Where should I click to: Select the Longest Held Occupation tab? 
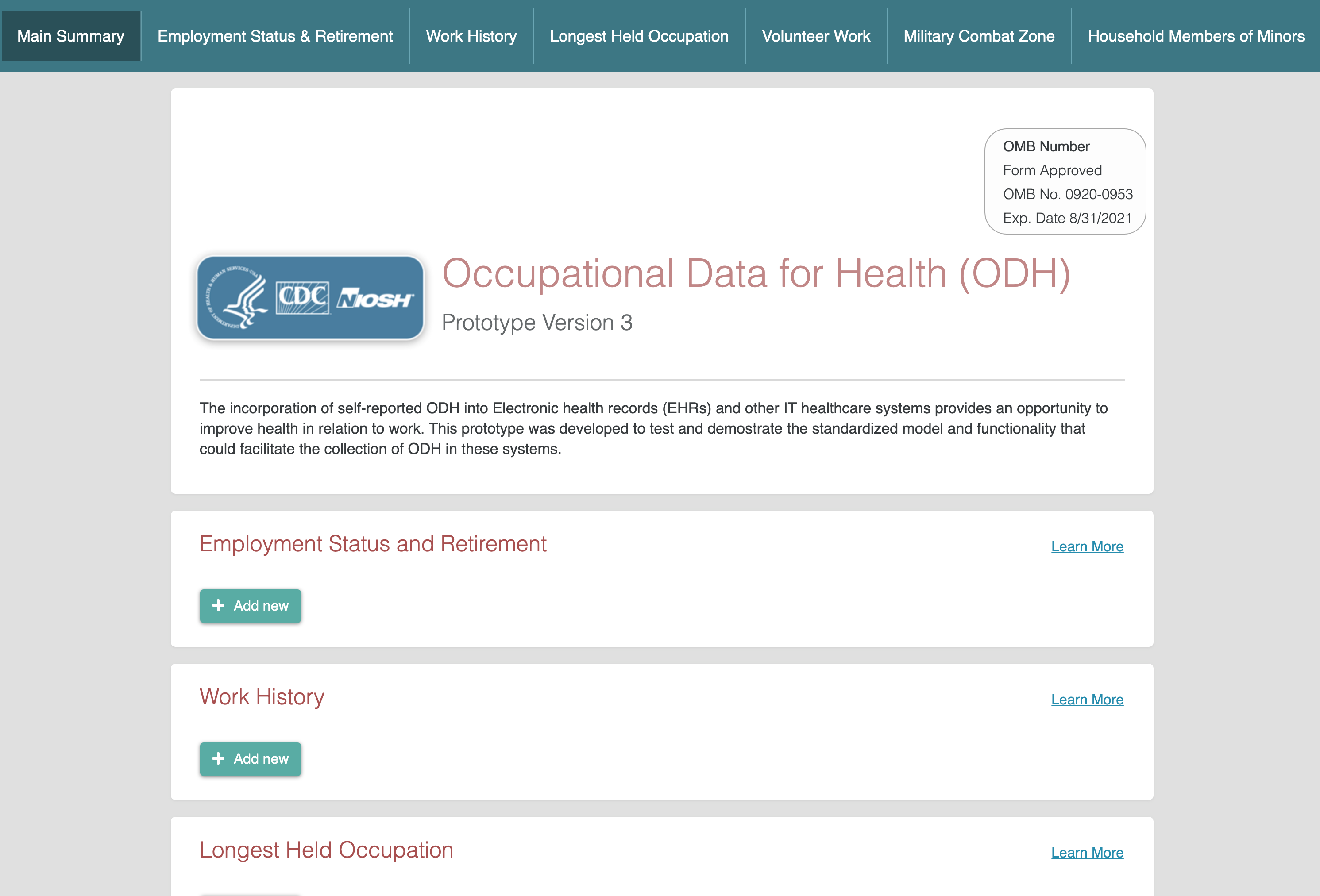[639, 36]
